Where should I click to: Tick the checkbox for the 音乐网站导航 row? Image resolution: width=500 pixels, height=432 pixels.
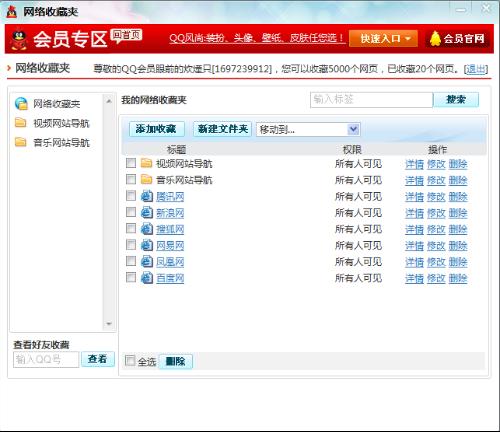pyautogui.click(x=131, y=179)
